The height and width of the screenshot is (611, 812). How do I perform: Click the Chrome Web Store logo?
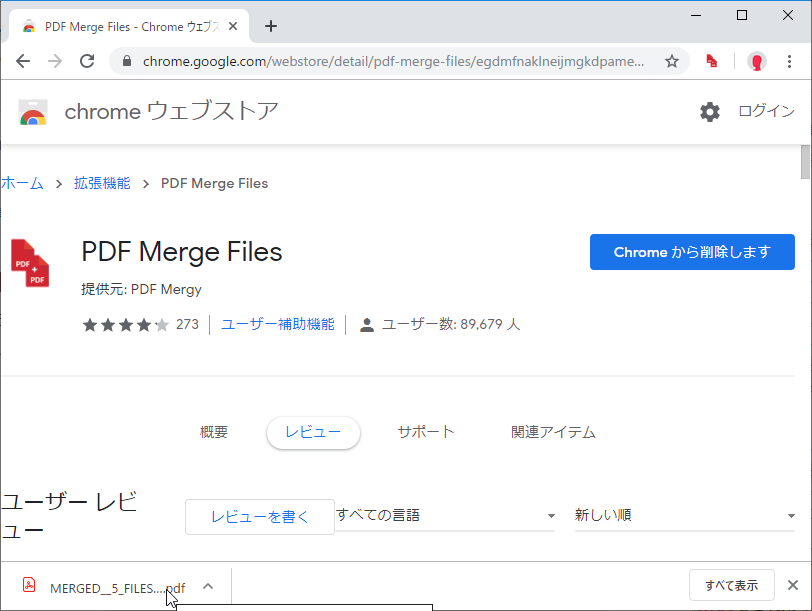pos(31,111)
